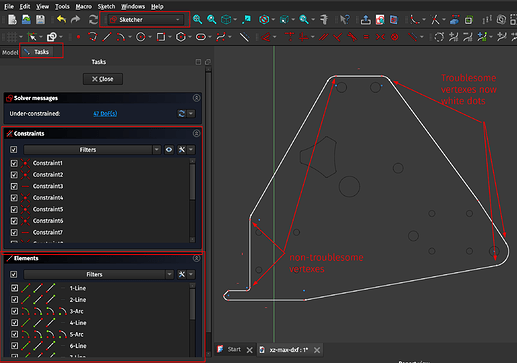Toggle the Constraints filter master checkbox
517x363 pixels.
14,150
